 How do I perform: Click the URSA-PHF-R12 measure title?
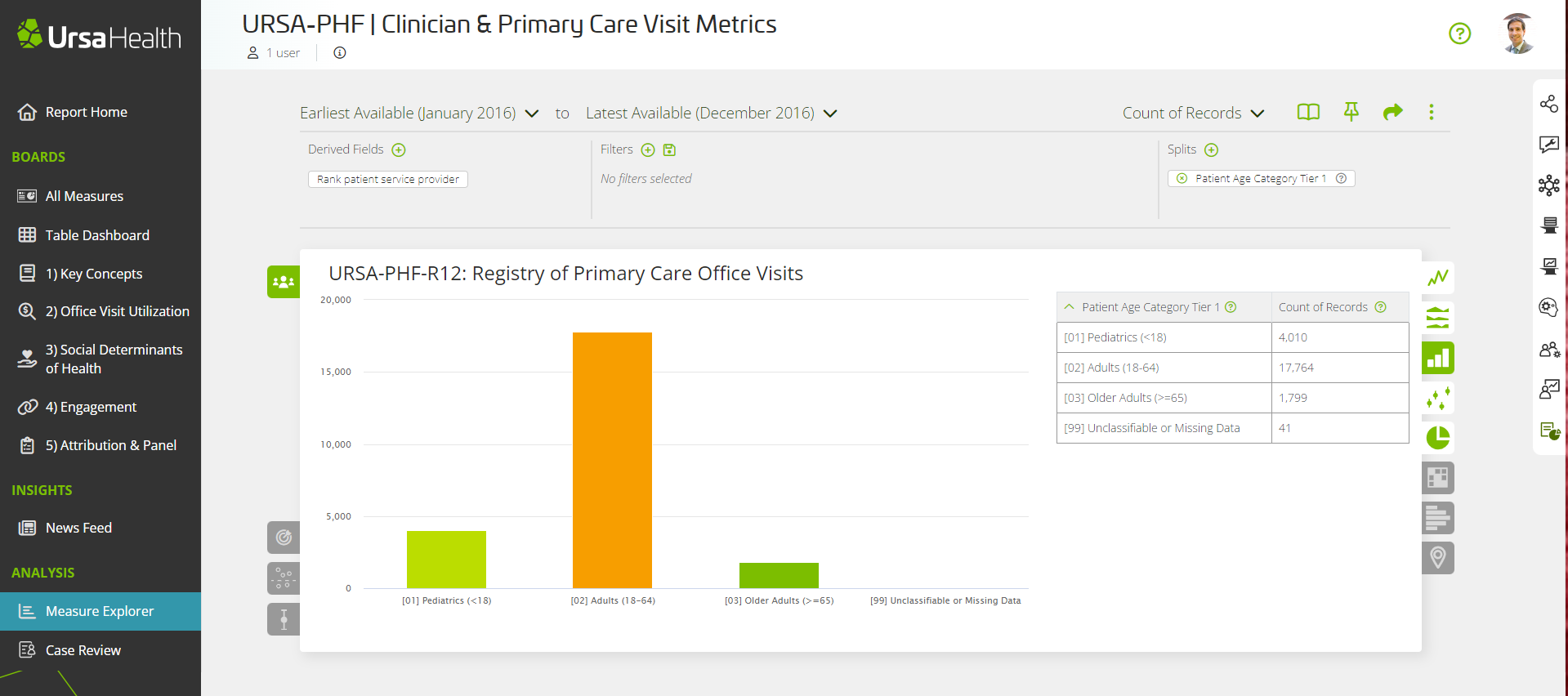coord(565,274)
